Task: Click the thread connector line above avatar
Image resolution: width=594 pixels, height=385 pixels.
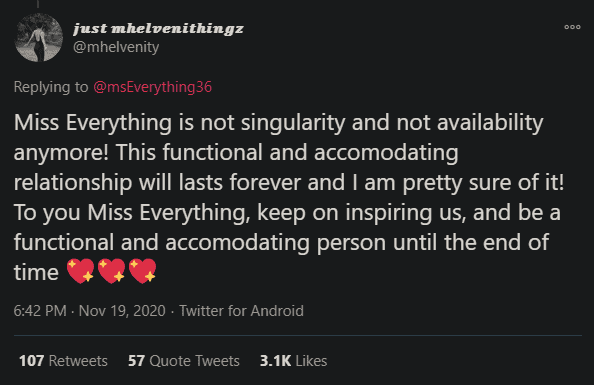Action: [x=38, y=4]
